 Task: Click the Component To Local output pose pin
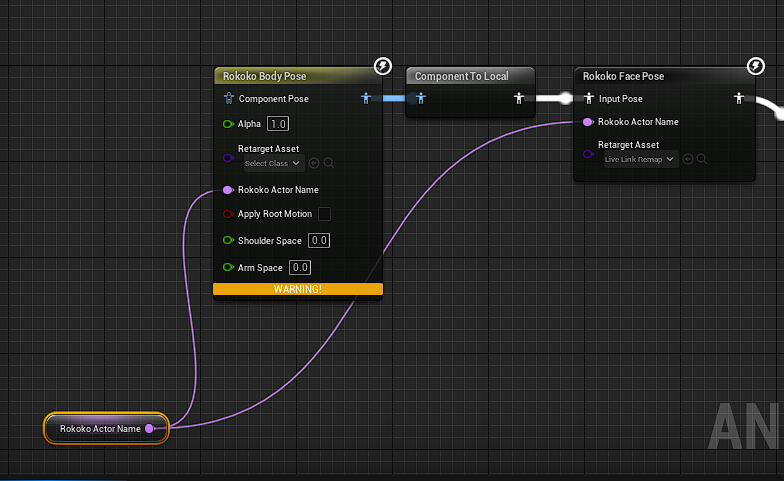(x=518, y=98)
